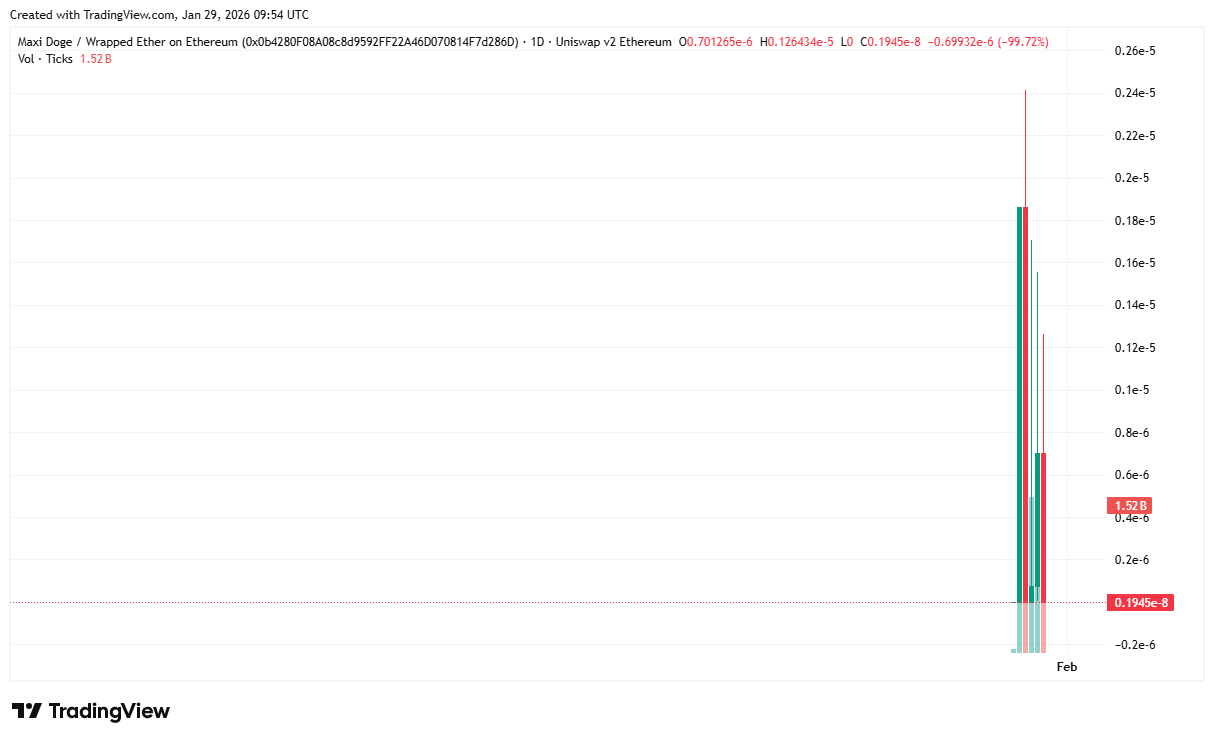1214x741 pixels.
Task: Click the 0.26e-5 price axis label
Action: (1136, 51)
